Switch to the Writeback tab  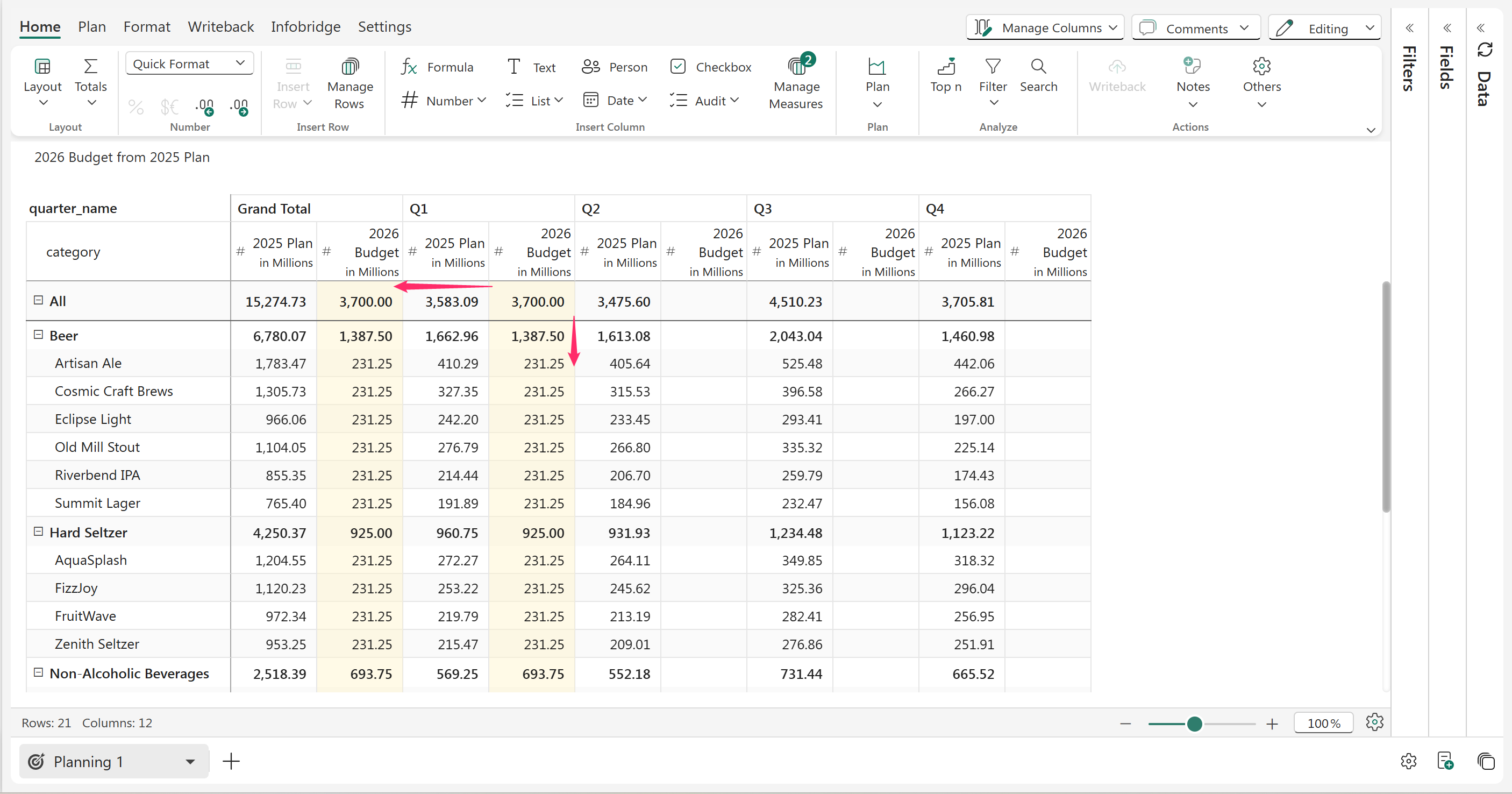click(x=220, y=26)
